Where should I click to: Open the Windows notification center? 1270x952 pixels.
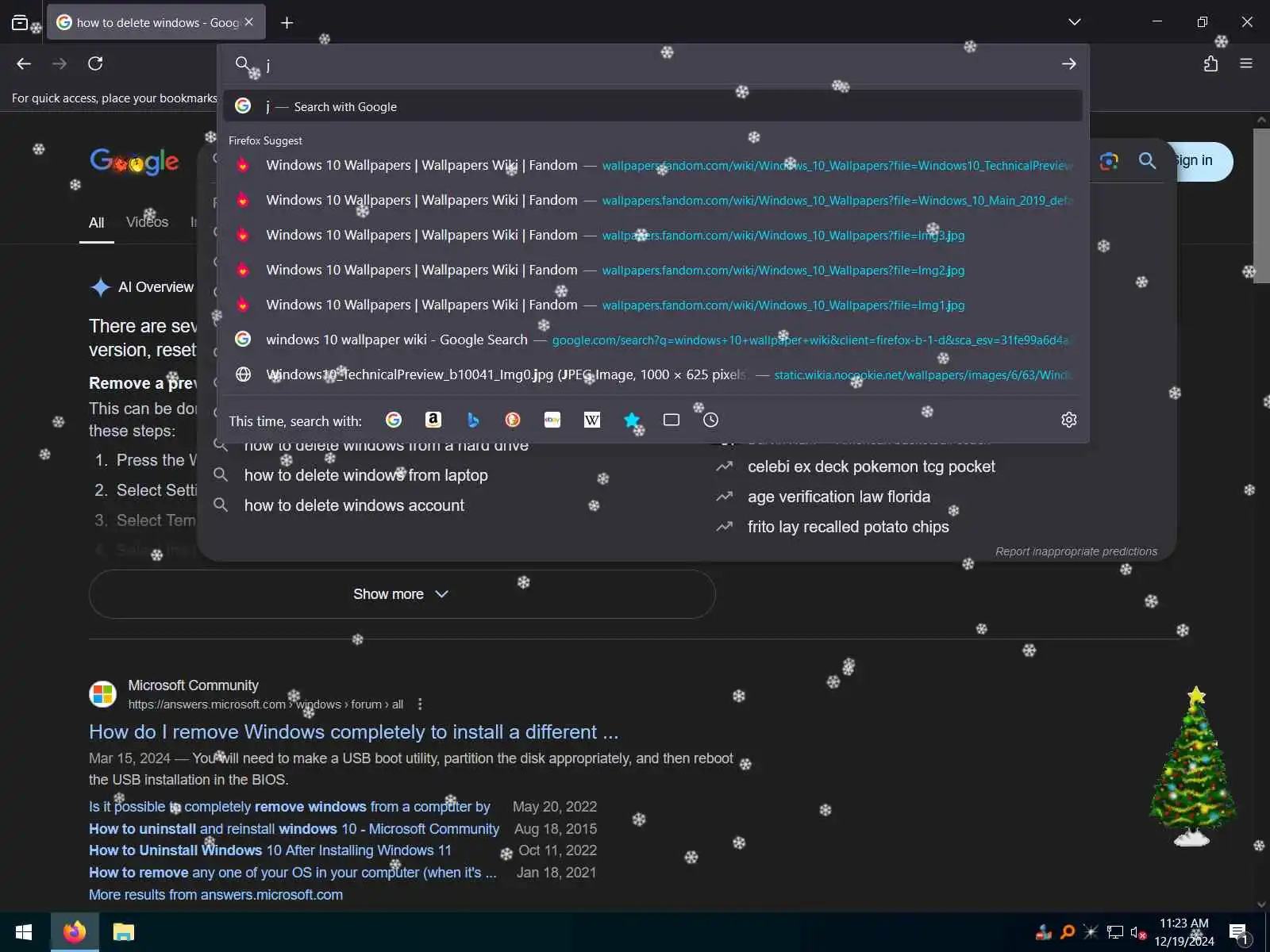(x=1240, y=934)
